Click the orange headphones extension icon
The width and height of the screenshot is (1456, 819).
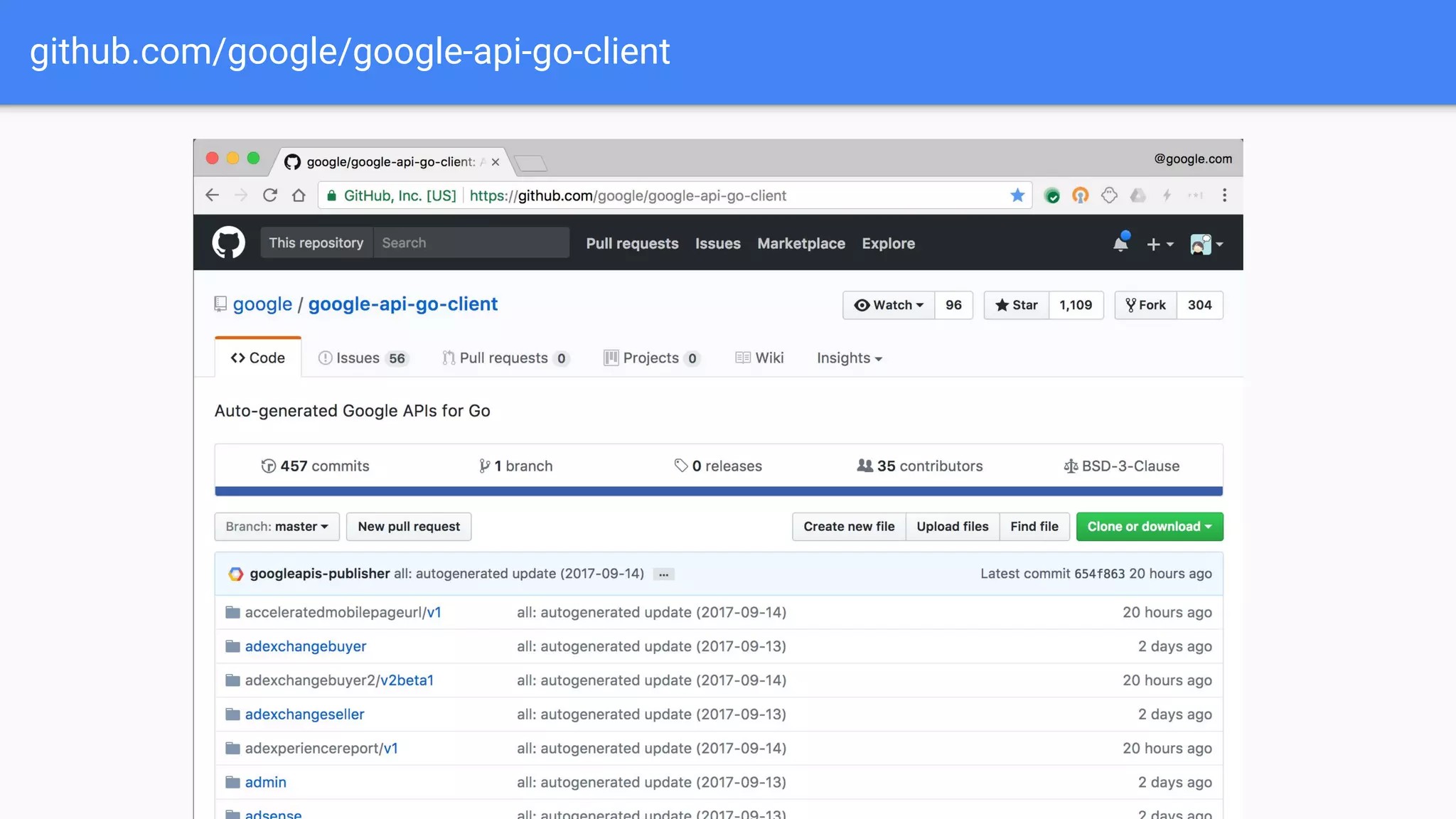click(1081, 196)
